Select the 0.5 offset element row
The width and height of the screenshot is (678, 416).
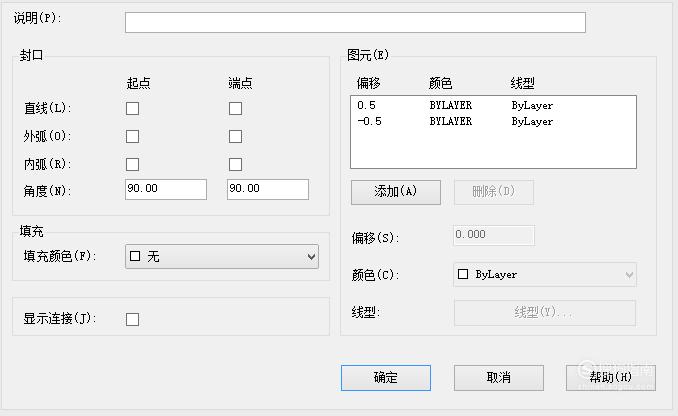pyautogui.click(x=493, y=105)
